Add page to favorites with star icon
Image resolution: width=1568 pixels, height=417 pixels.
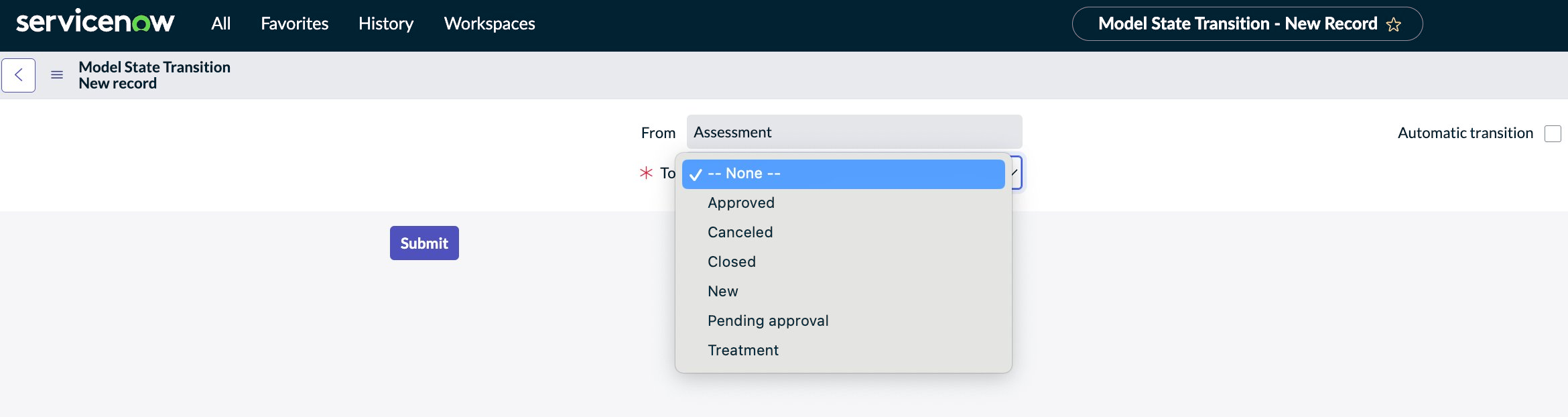pyautogui.click(x=1394, y=25)
